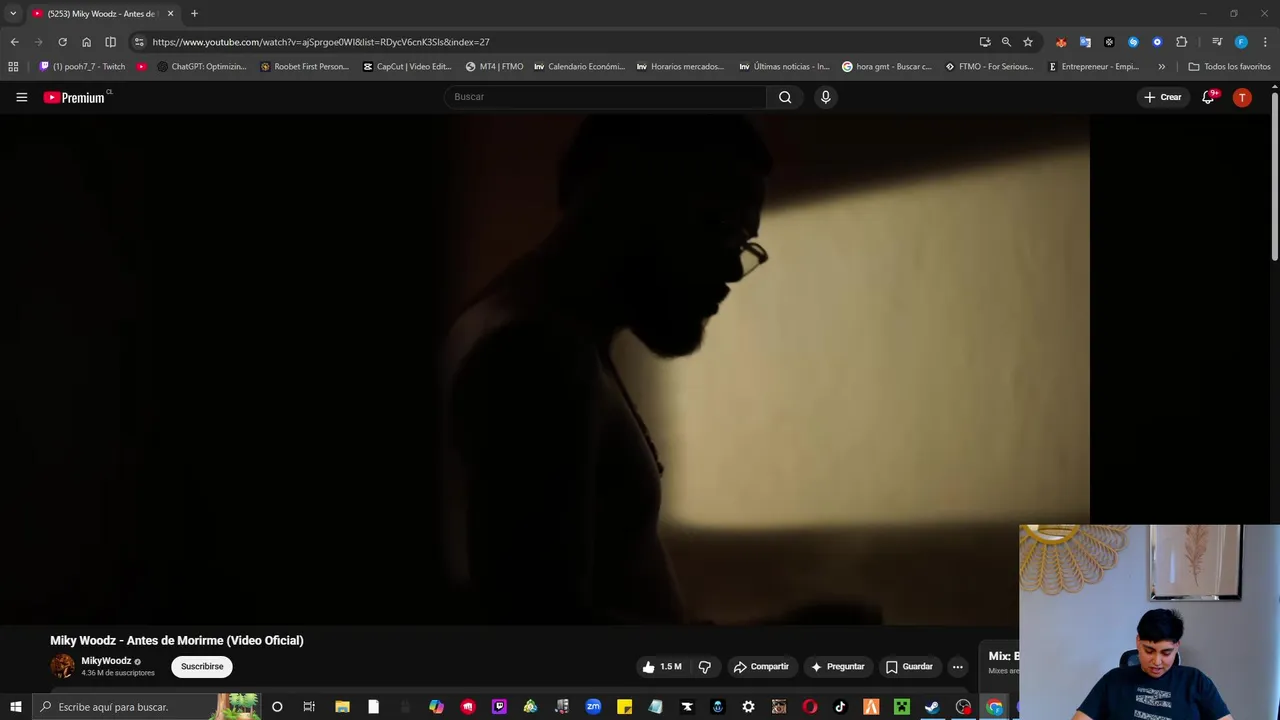The image size is (1280, 720).
Task: Open Twitch app in taskbar
Action: (x=499, y=707)
